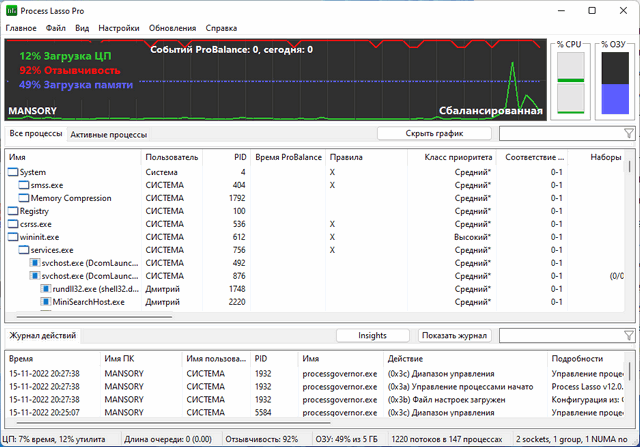Click the MiniSearchHost.exe process icon

click(46, 302)
